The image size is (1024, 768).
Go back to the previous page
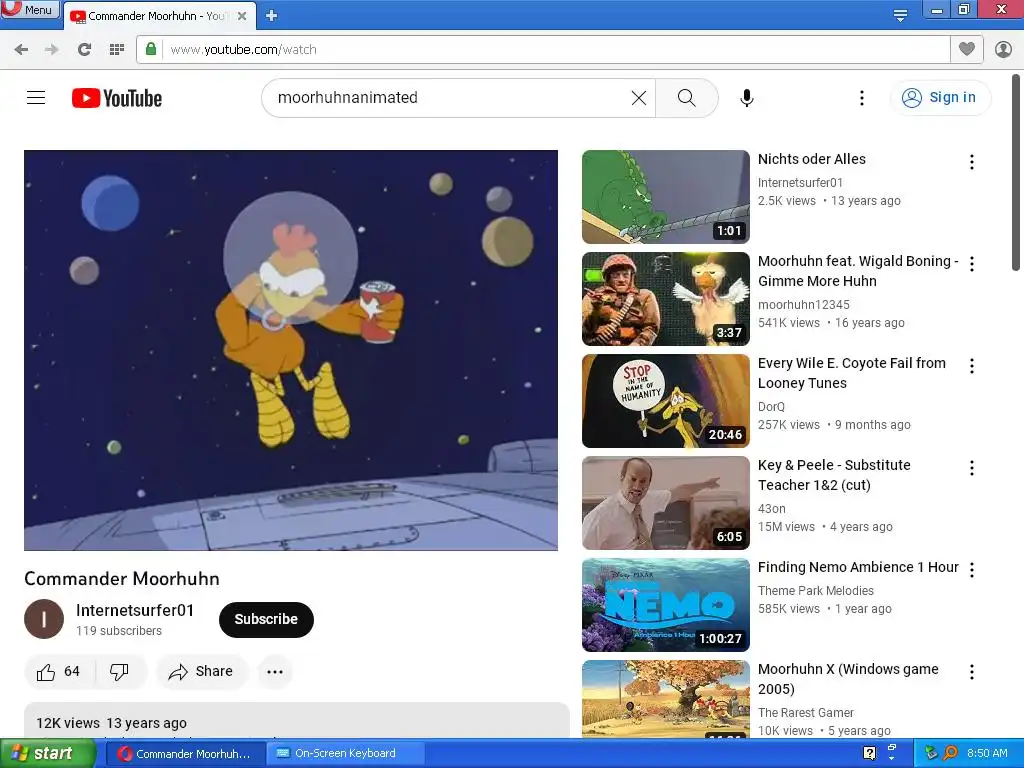21,50
